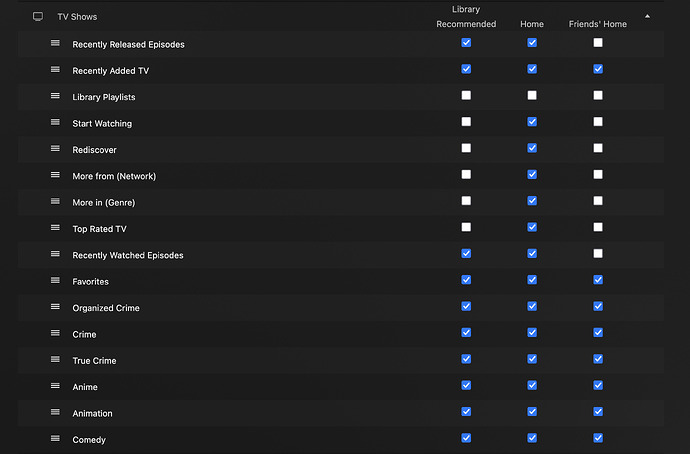Click the drag handle for Recently Released Episodes

(x=55, y=44)
